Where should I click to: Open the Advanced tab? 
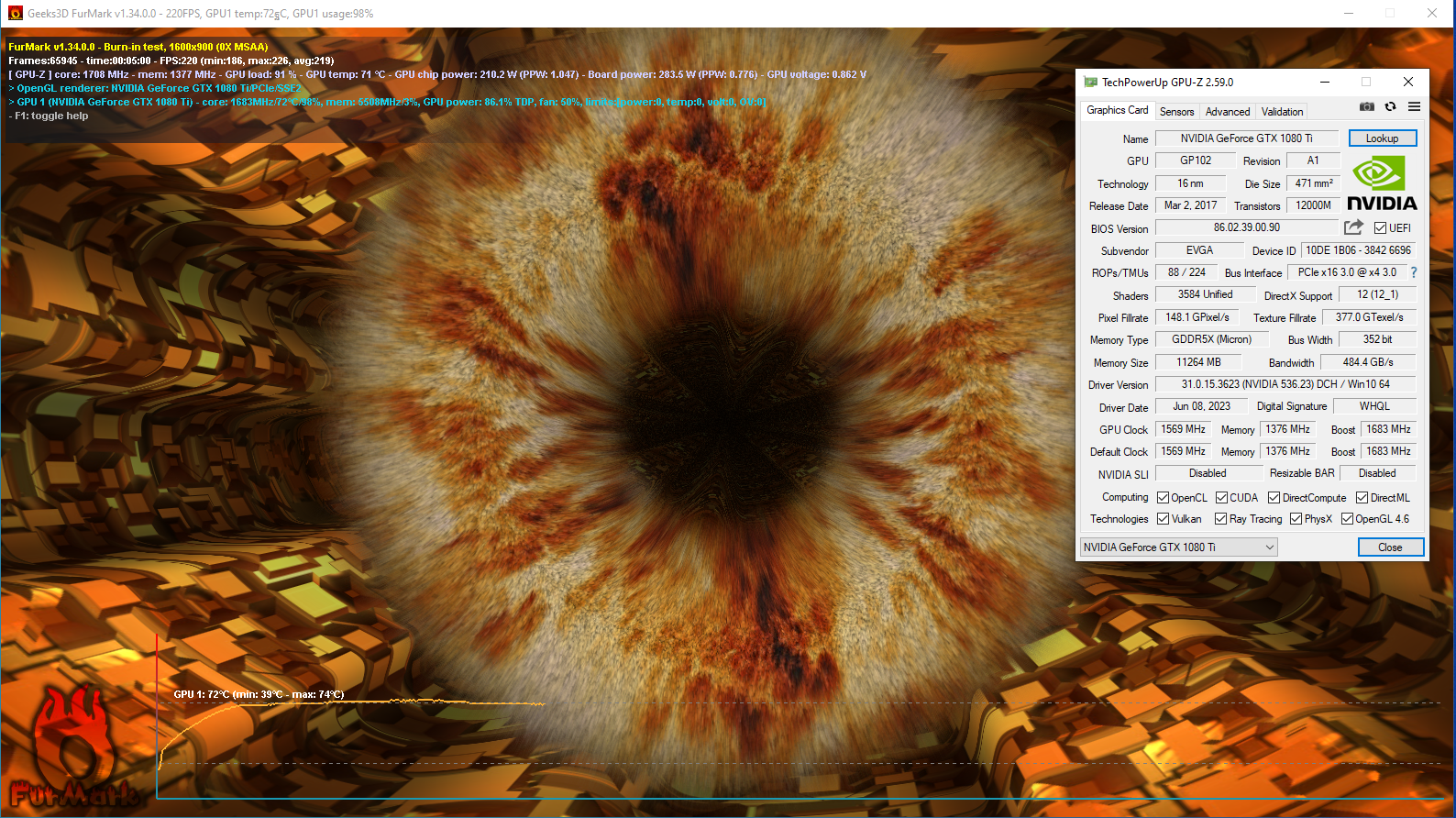tap(1227, 112)
